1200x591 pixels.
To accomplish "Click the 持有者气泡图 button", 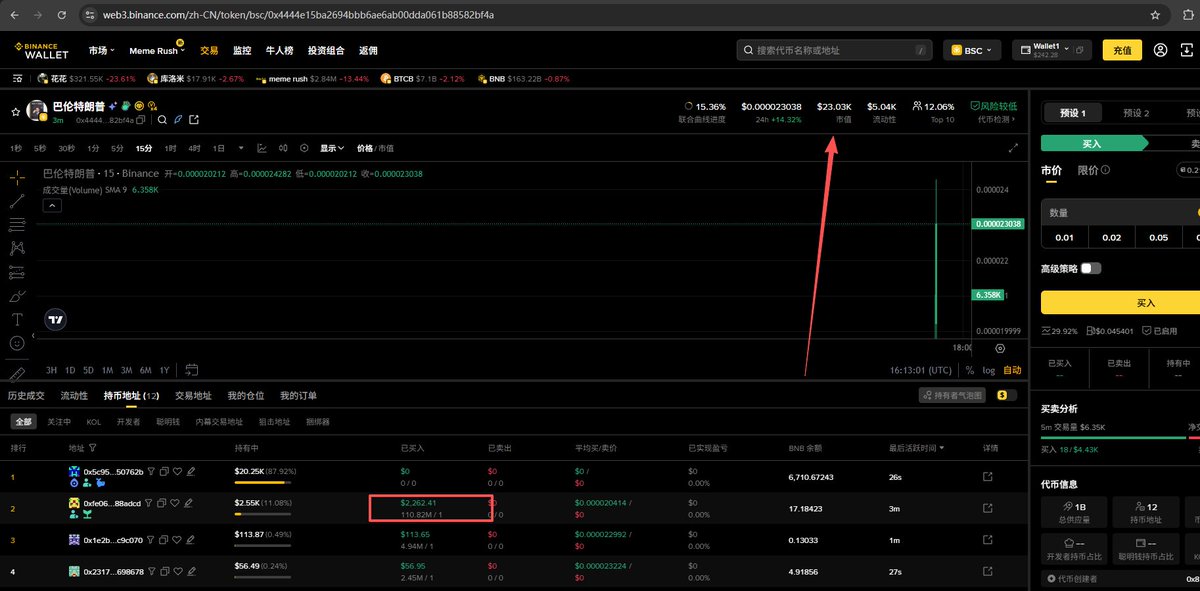I will 955,395.
